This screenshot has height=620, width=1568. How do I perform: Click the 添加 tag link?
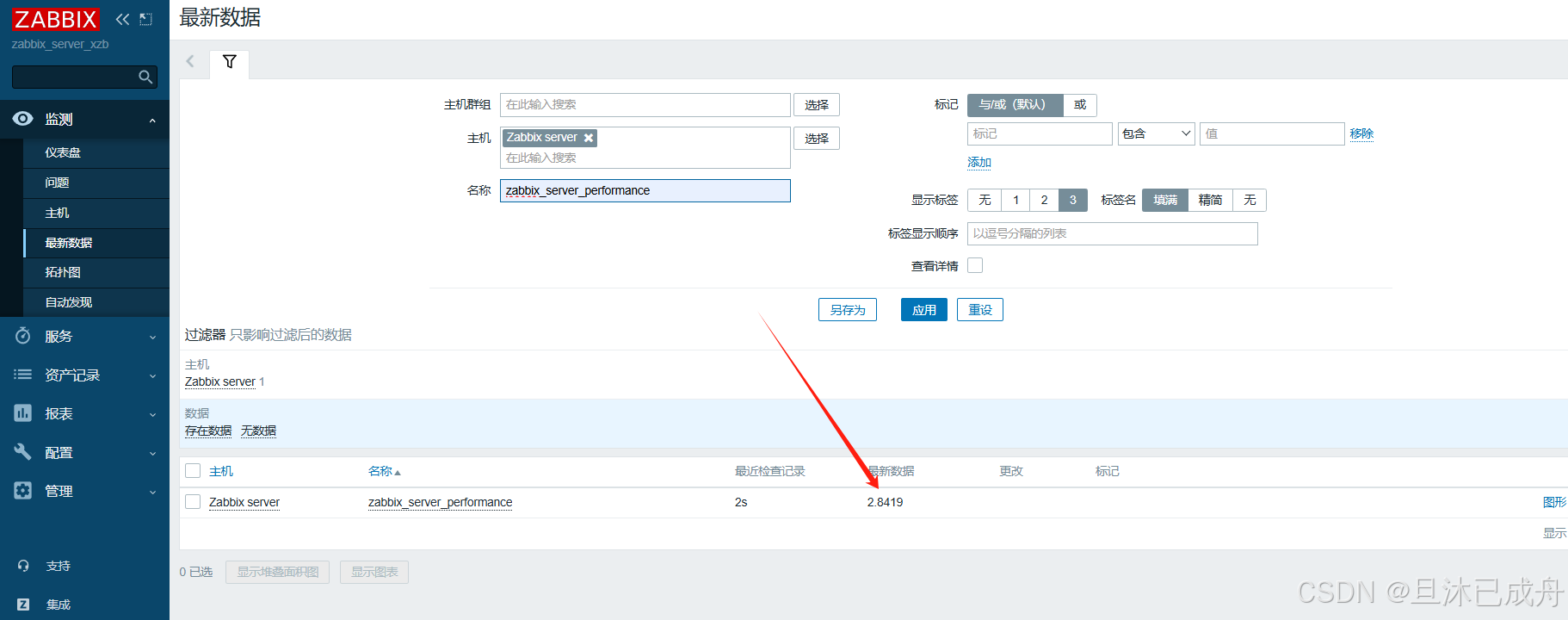click(979, 162)
